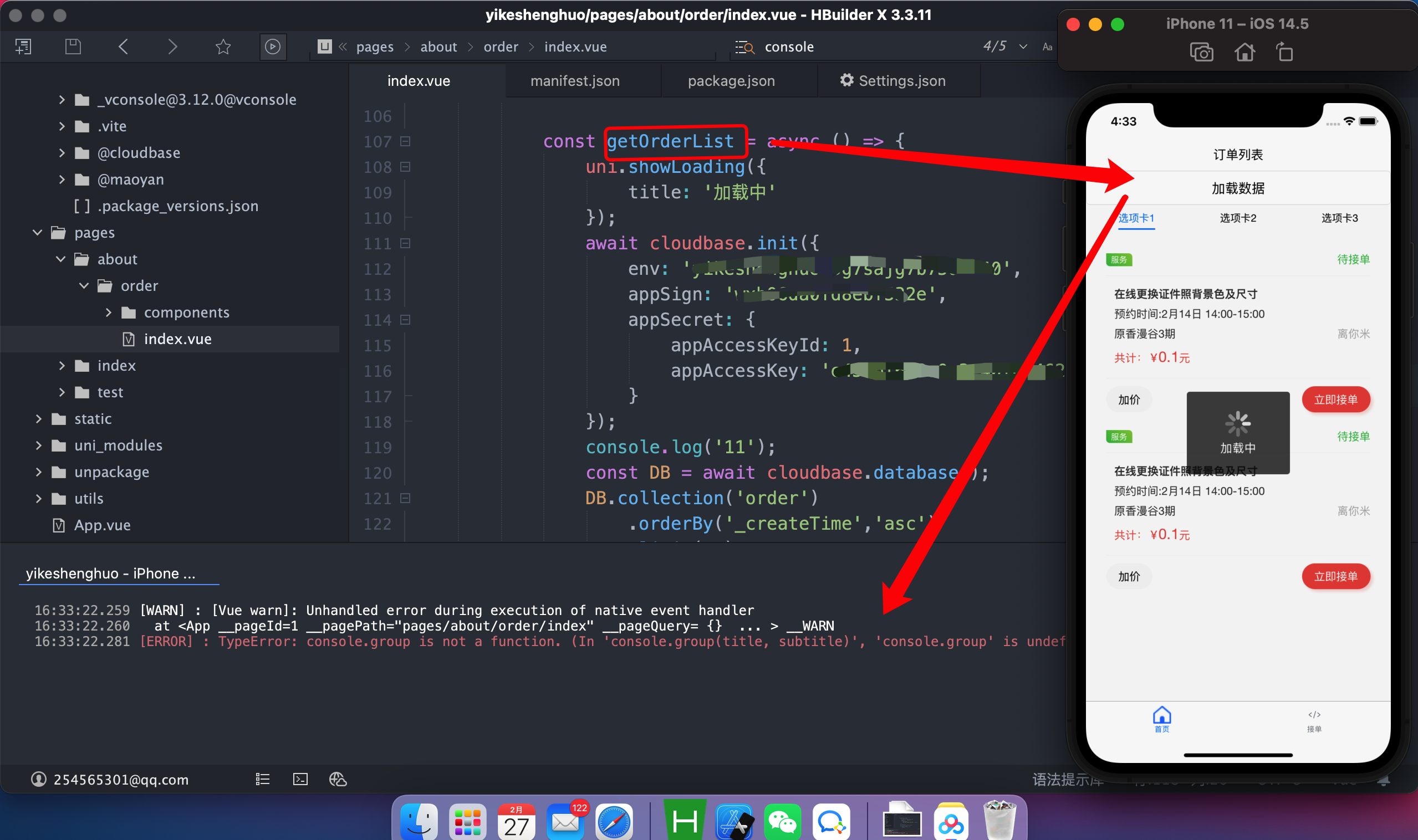The height and width of the screenshot is (840, 1418).
Task: Tap the 加载数据 button in simulator
Action: click(x=1237, y=188)
